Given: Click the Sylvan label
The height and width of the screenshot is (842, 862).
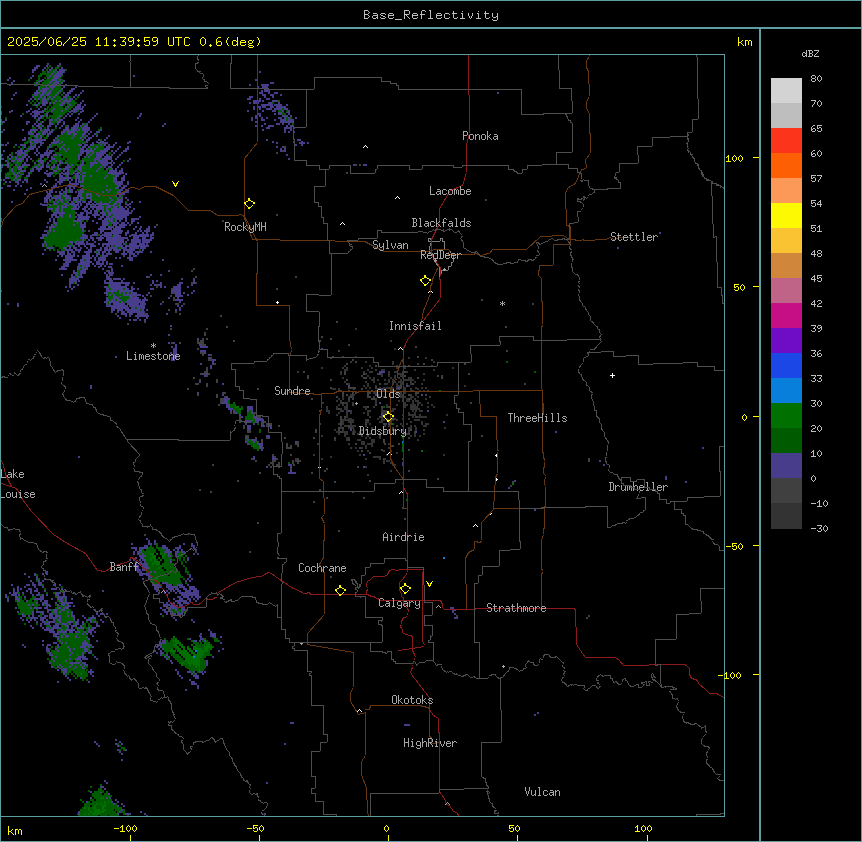Looking at the screenshot, I should click(390, 245).
